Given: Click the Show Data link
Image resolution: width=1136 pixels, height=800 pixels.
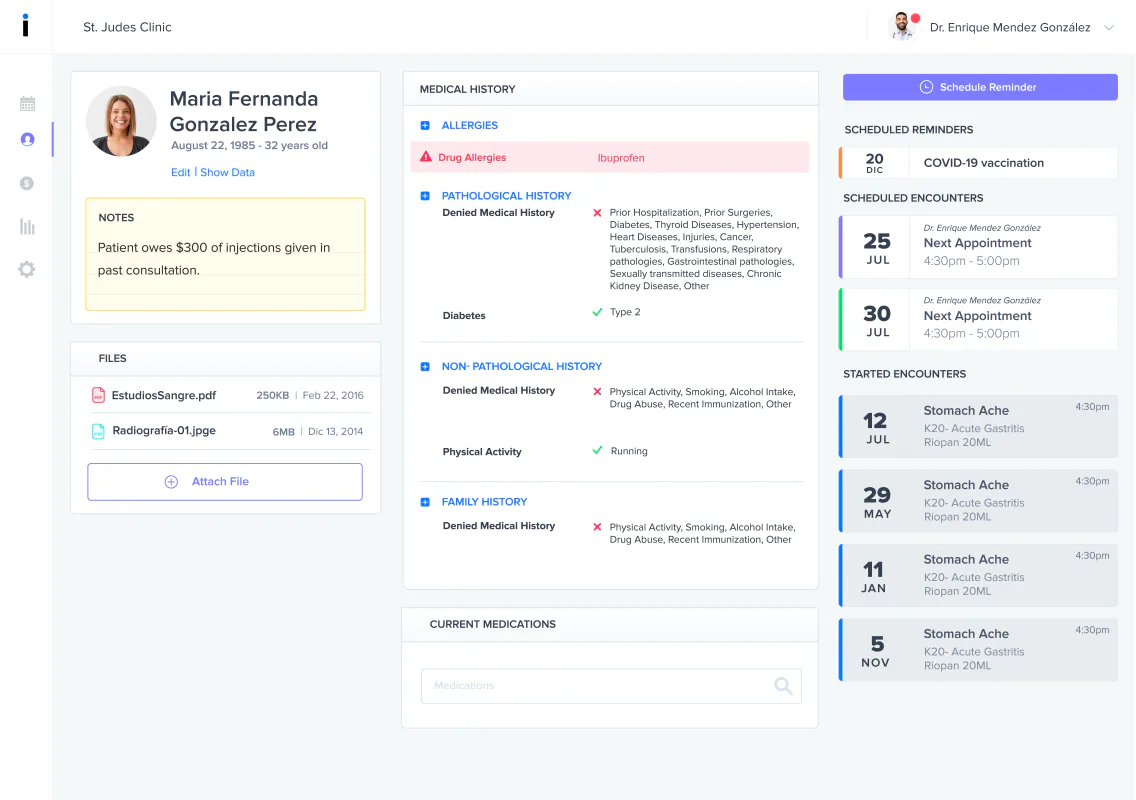Looking at the screenshot, I should click(x=227, y=172).
